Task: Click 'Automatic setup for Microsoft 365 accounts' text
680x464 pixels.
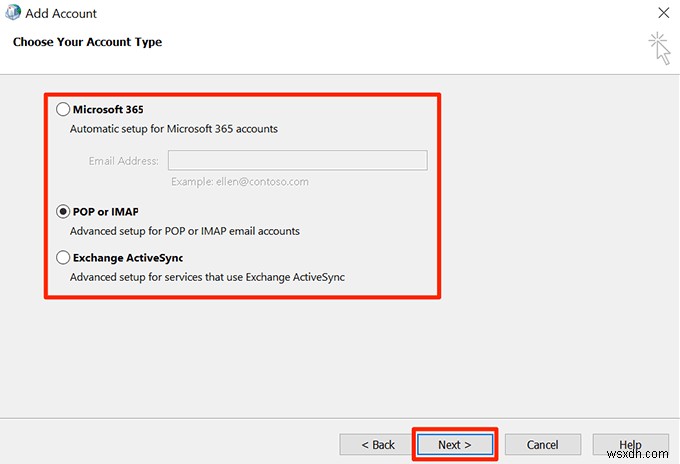Action: [x=173, y=129]
